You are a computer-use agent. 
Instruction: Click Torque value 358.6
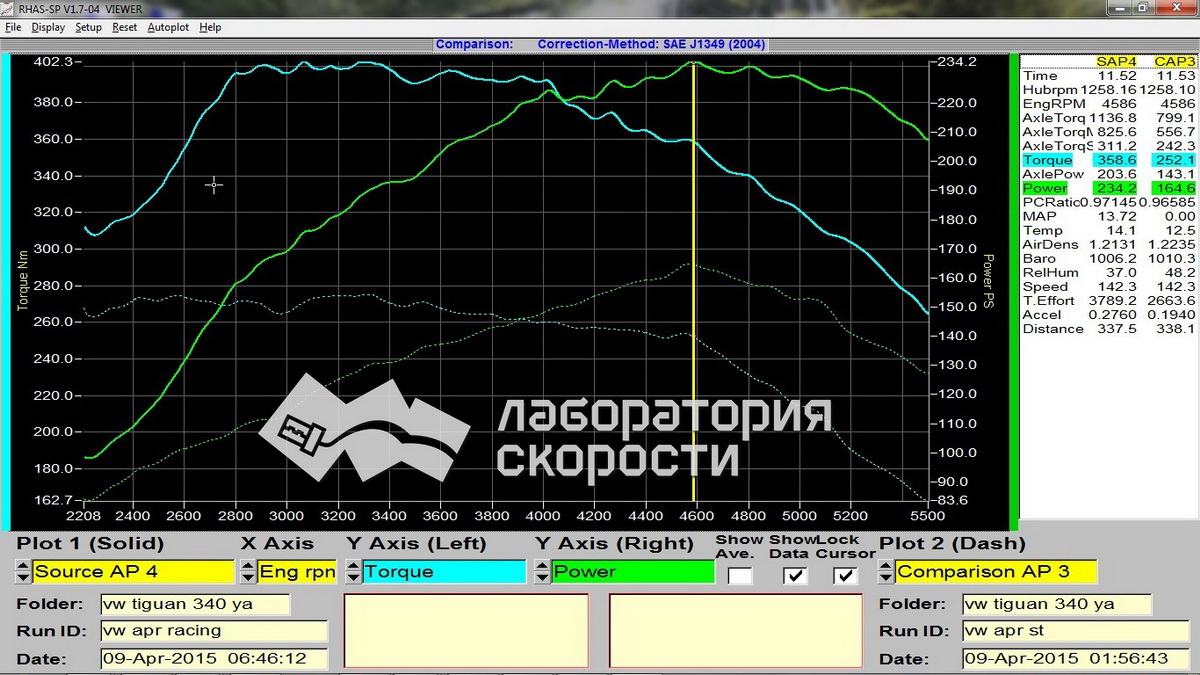1116,160
